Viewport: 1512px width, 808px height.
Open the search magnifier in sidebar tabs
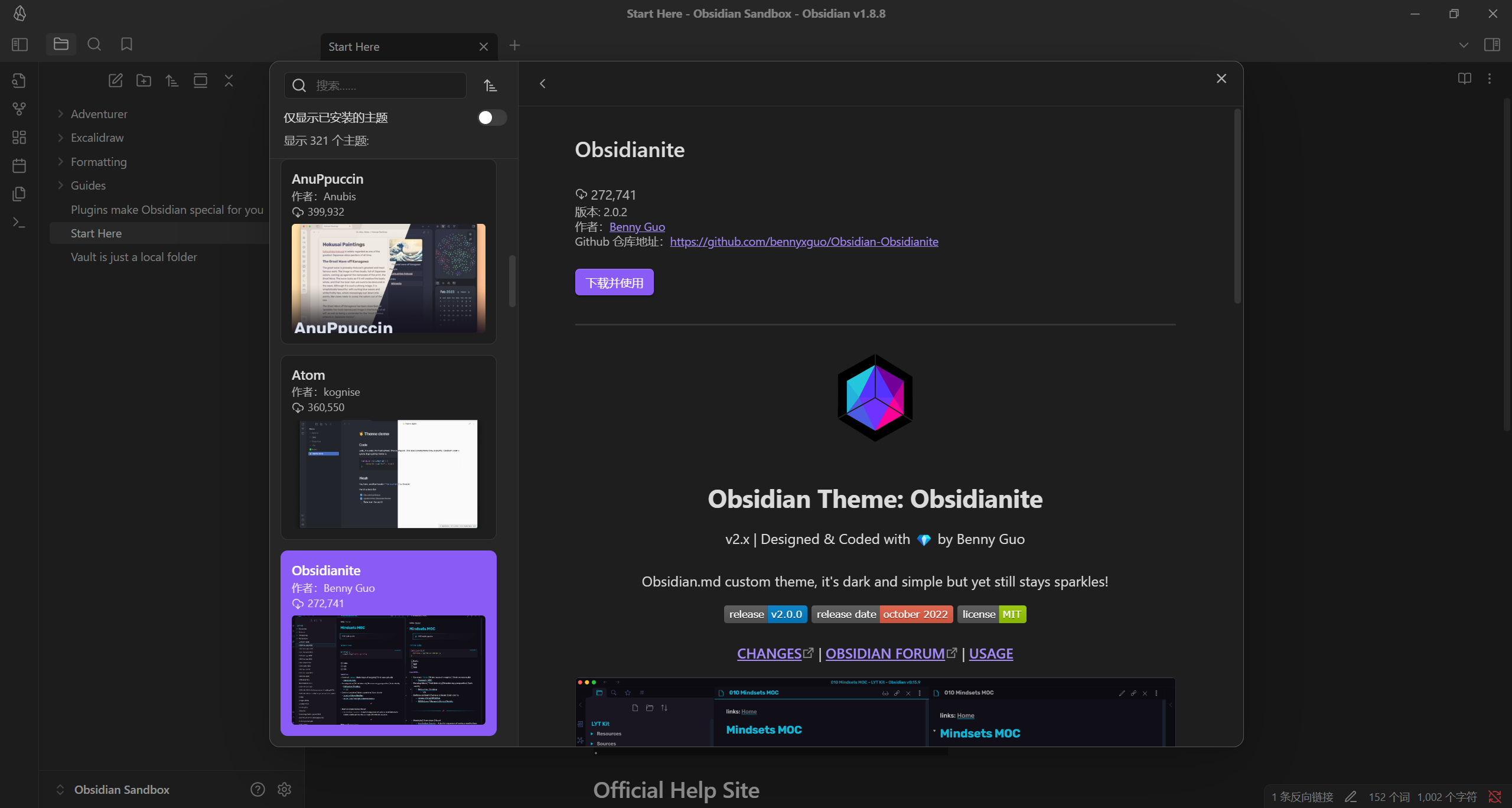click(x=94, y=44)
